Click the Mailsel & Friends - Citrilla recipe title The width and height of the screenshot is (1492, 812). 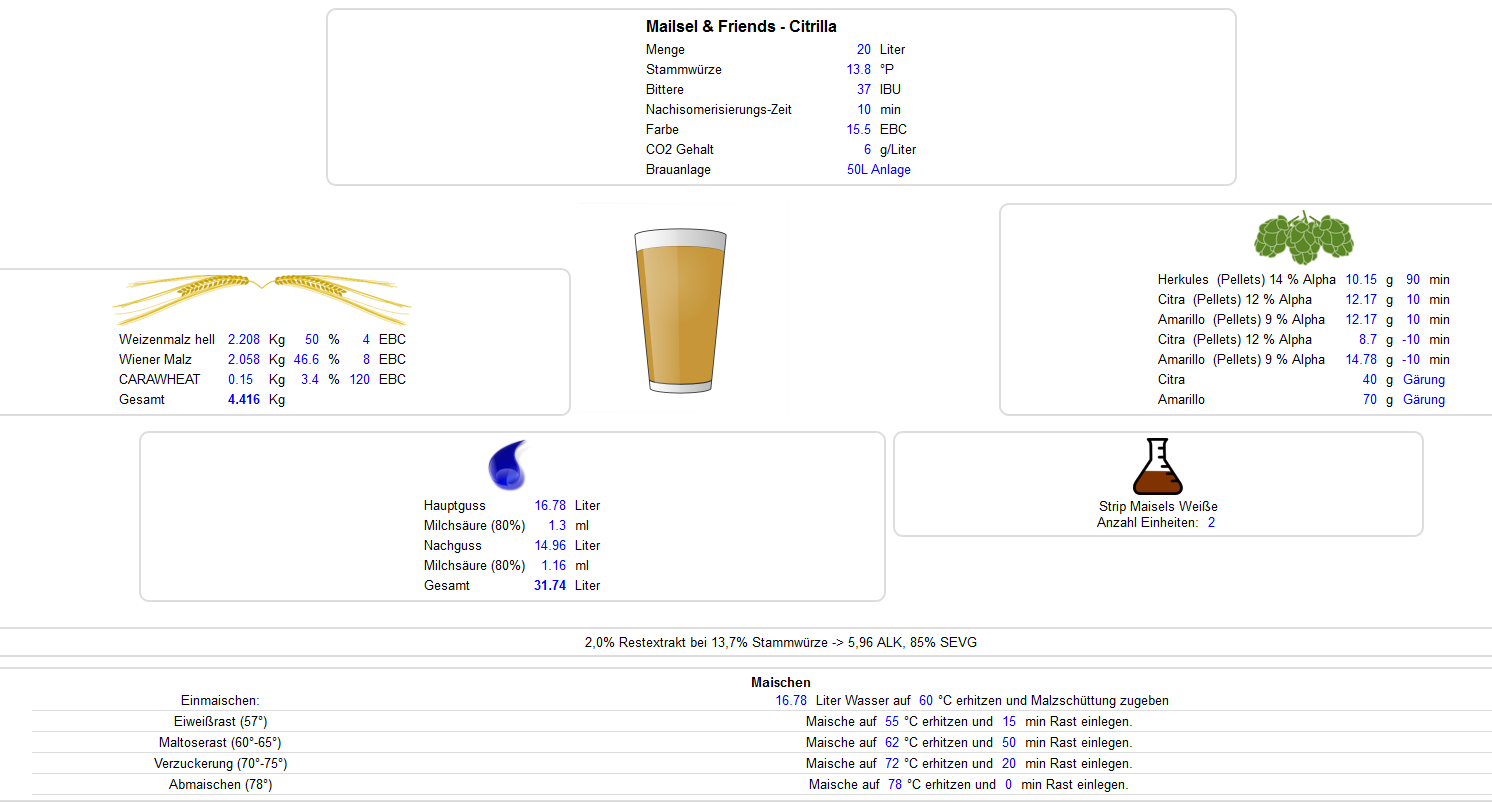(x=741, y=27)
